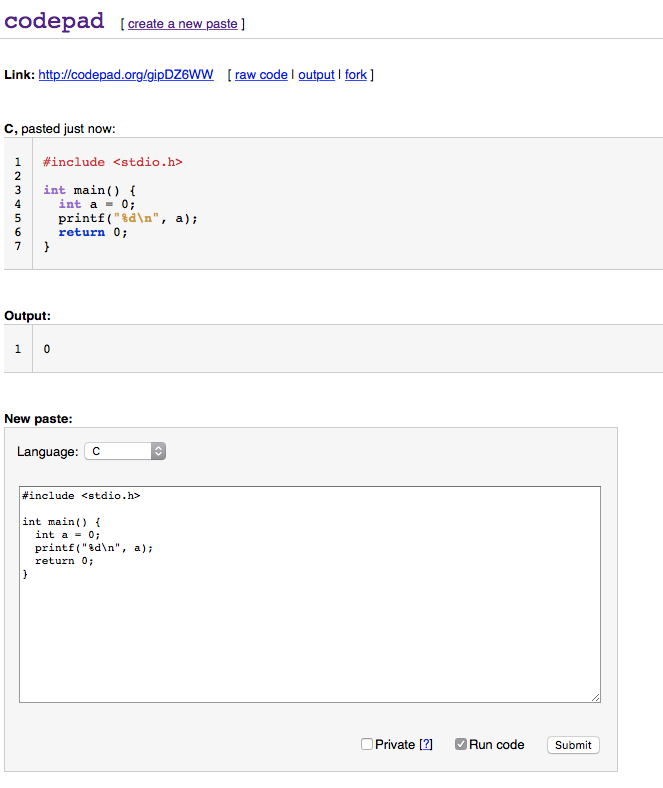
Task: Click the red '#include <stdio.h>' highlighted line
Action: point(113,162)
